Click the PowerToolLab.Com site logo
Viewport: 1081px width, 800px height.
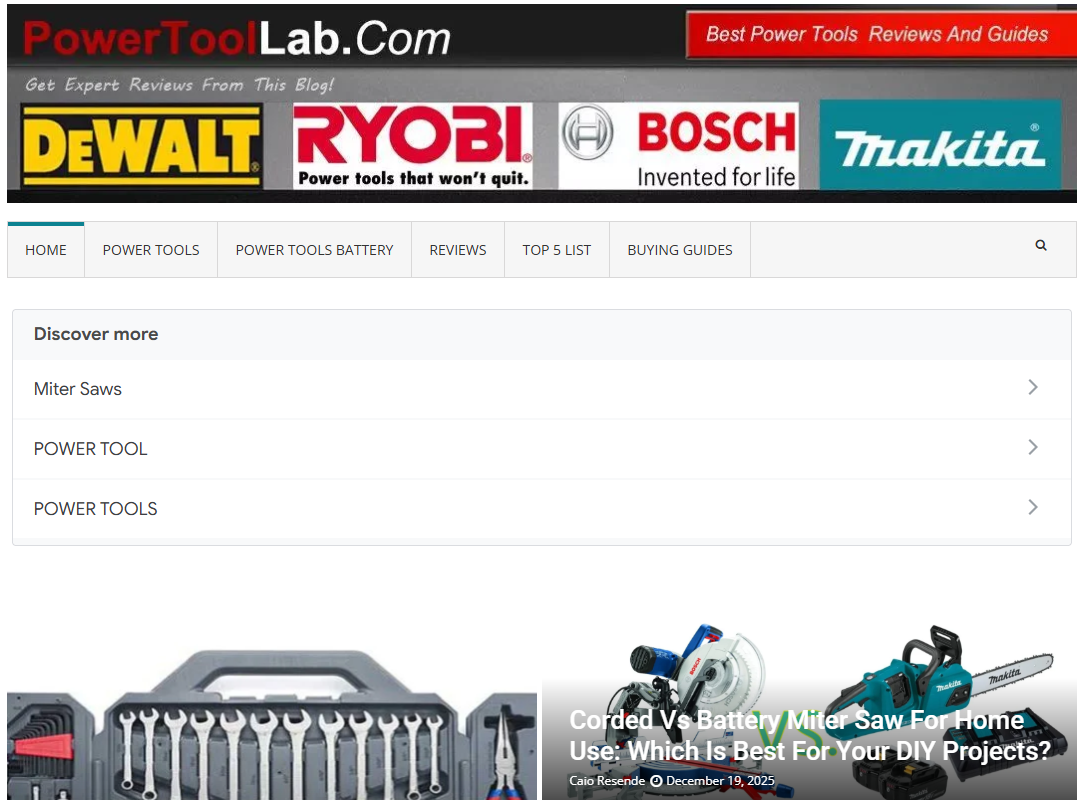tap(236, 38)
